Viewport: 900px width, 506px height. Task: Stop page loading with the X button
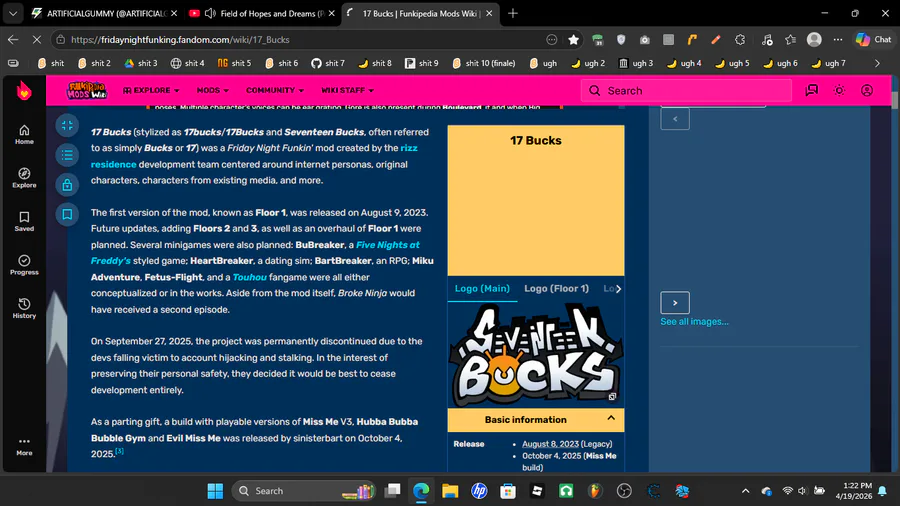tap(36, 40)
